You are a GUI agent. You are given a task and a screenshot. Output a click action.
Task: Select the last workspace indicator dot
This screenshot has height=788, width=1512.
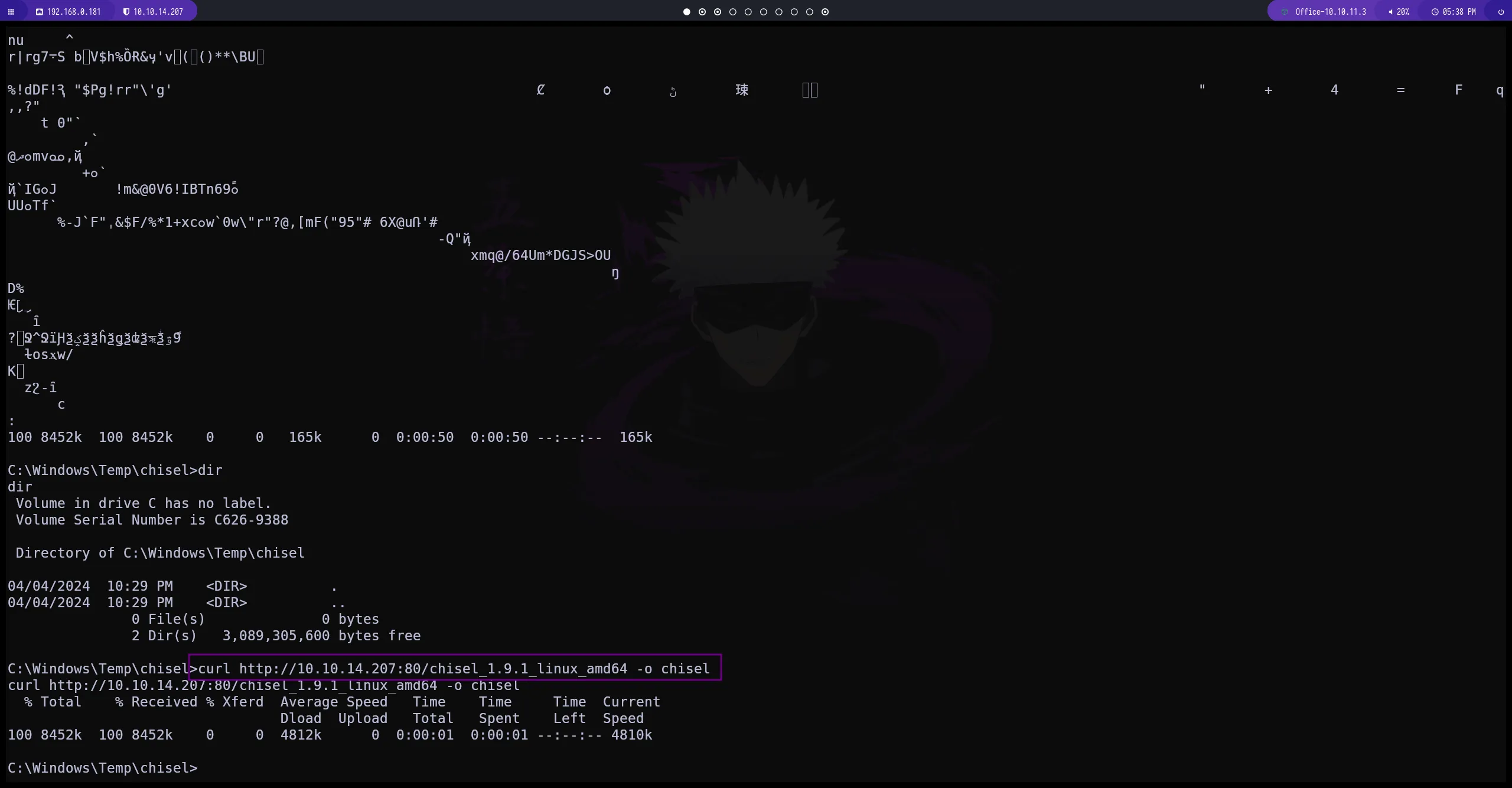pyautogui.click(x=825, y=12)
